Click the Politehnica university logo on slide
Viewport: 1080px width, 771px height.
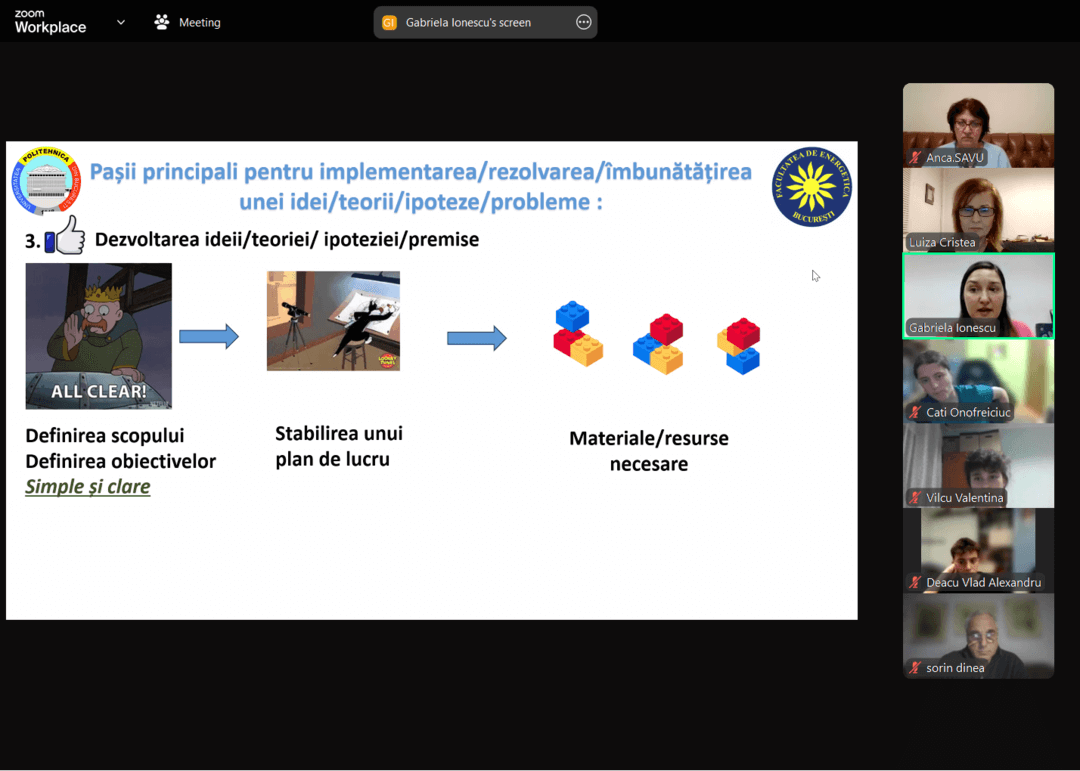pyautogui.click(x=45, y=182)
